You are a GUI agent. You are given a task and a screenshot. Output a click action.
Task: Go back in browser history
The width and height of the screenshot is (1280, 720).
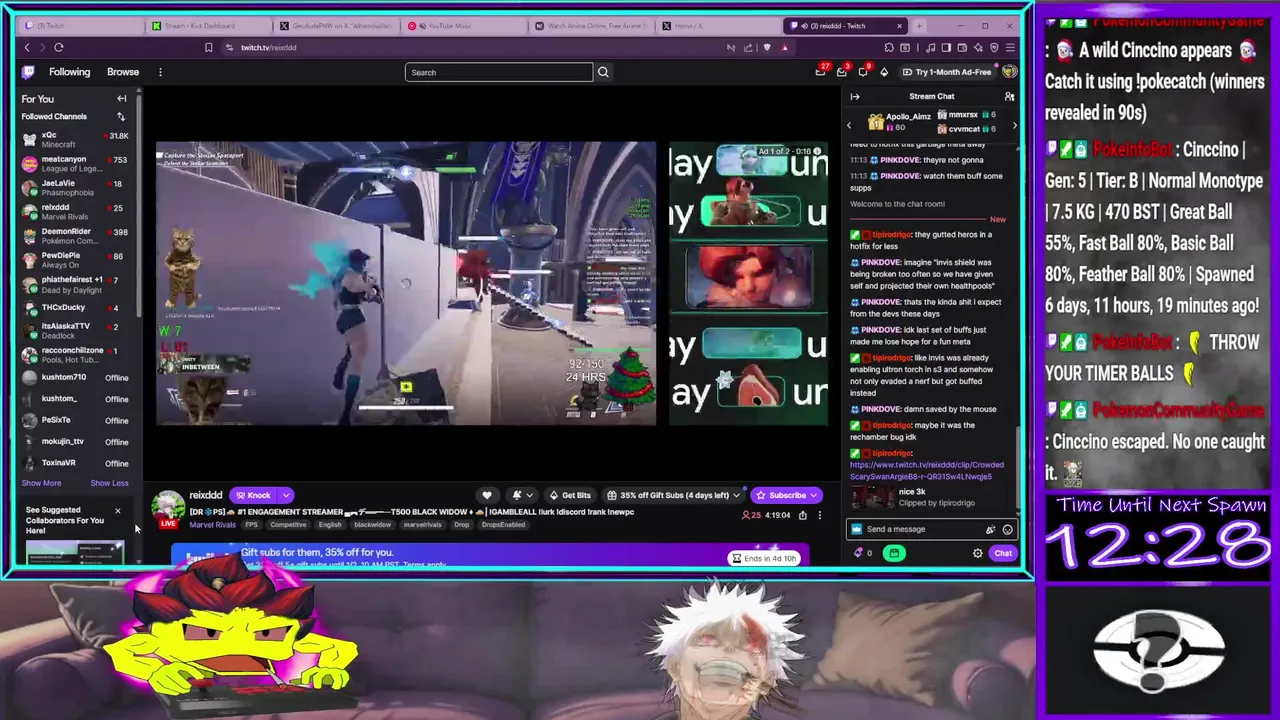pyautogui.click(x=27, y=47)
